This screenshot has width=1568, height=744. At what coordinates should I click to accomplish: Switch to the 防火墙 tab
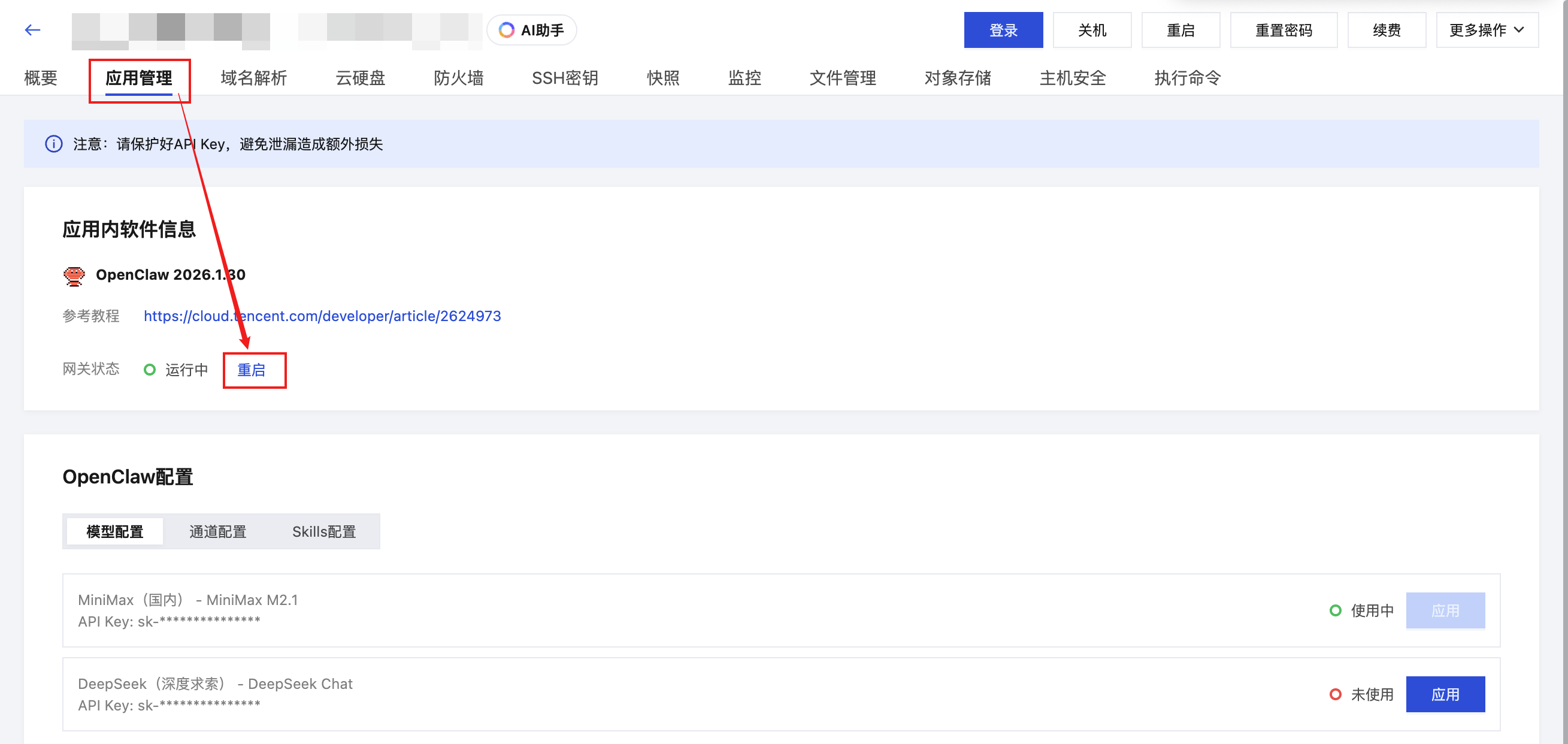(x=458, y=78)
